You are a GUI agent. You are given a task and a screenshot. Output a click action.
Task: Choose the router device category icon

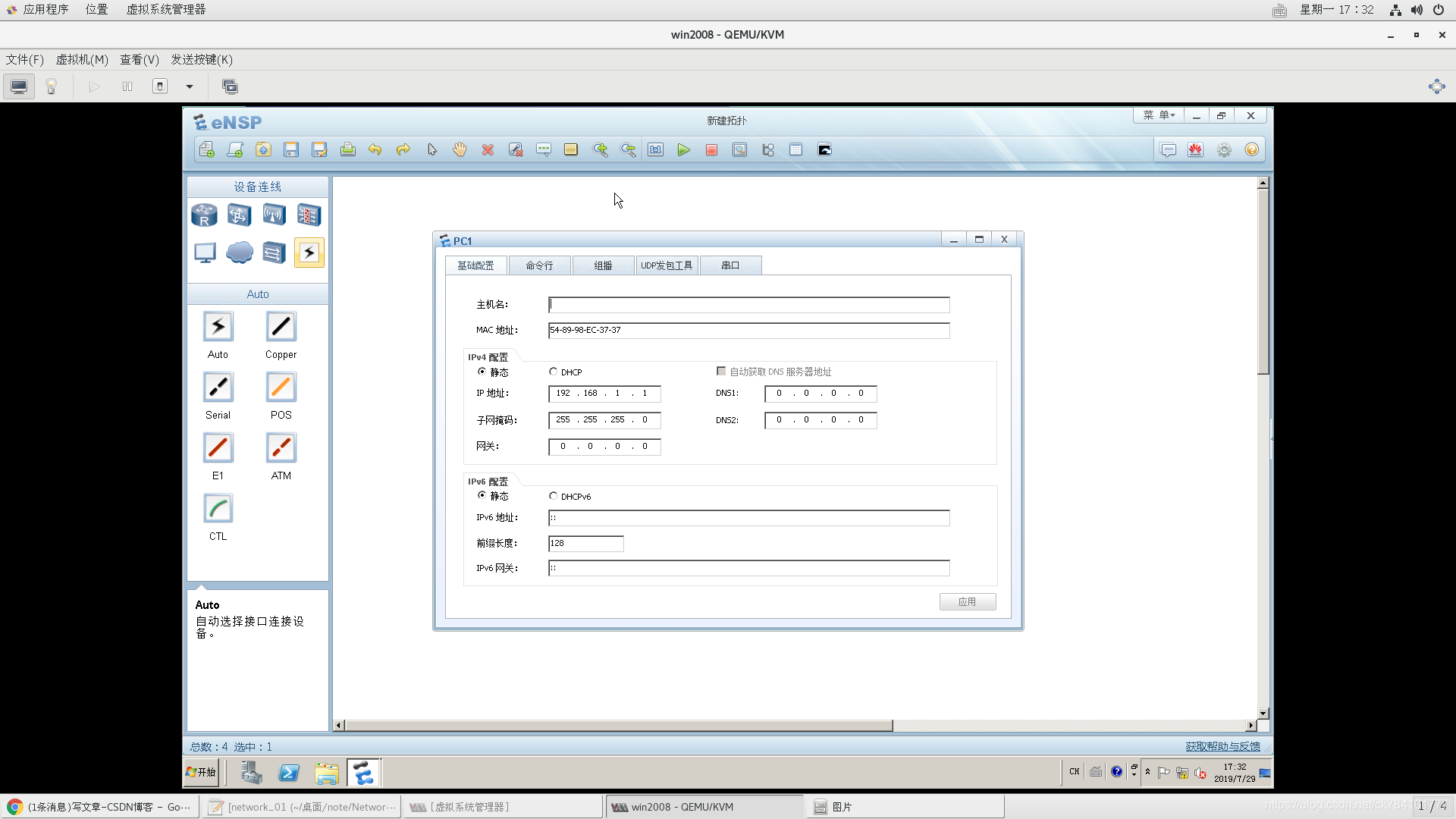pos(204,215)
